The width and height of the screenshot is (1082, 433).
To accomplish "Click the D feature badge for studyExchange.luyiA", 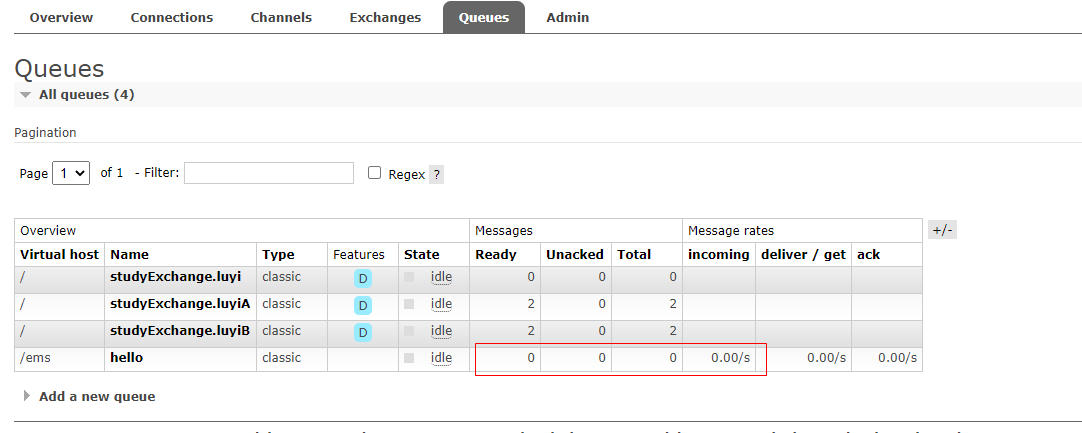I will (363, 306).
